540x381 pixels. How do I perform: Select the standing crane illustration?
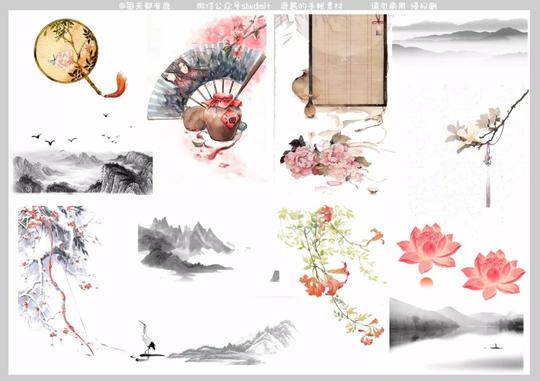pos(147,341)
